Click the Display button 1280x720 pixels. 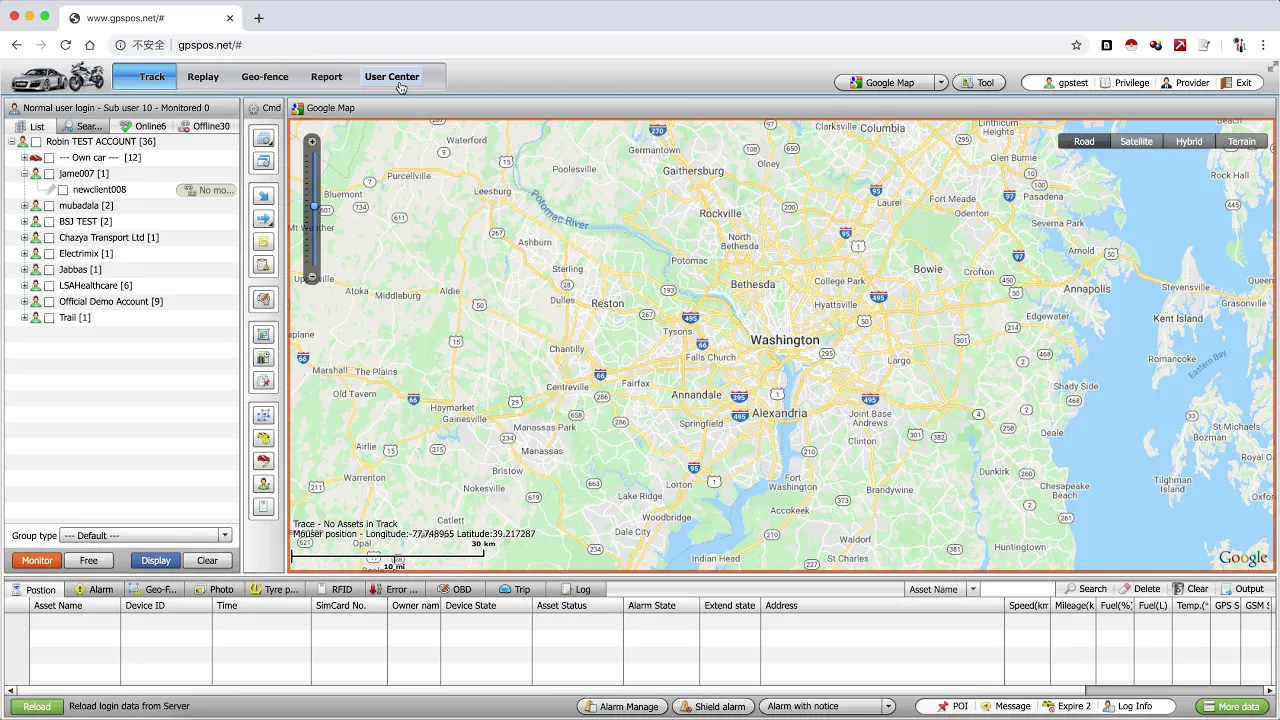156,561
